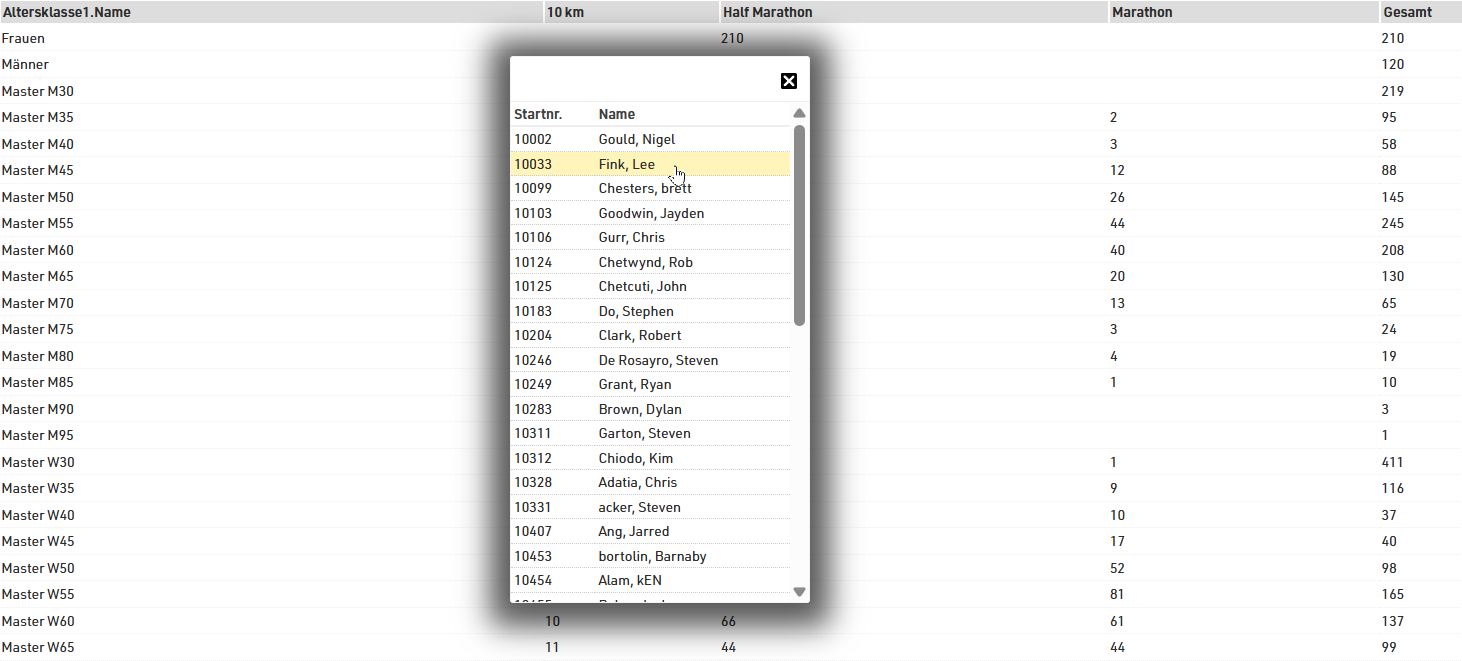This screenshot has width=1462, height=661.
Task: Open Marathon count 81 for Master W55
Action: (x=1117, y=594)
